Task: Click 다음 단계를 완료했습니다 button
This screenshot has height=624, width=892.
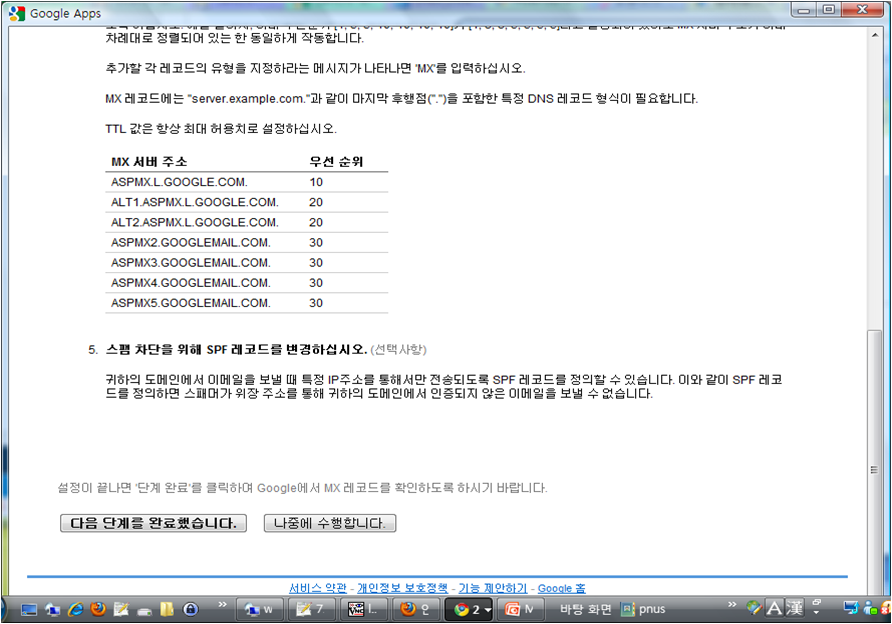Action: (154, 523)
